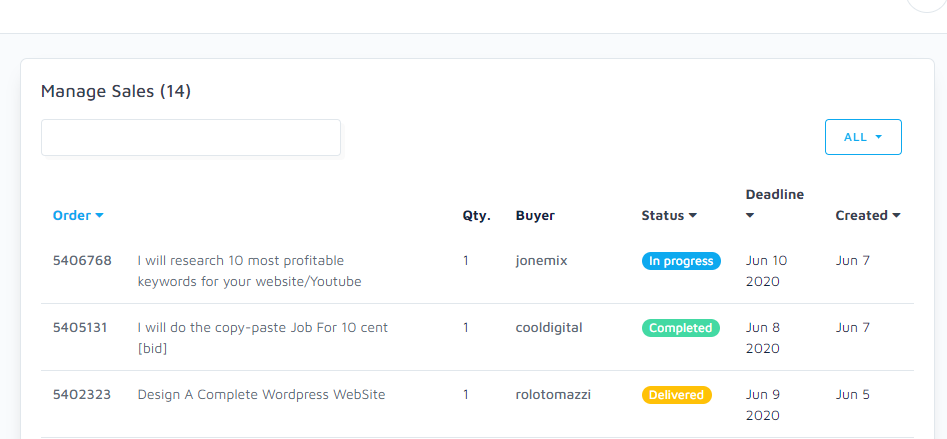View buyer jonemix's profile

click(541, 261)
